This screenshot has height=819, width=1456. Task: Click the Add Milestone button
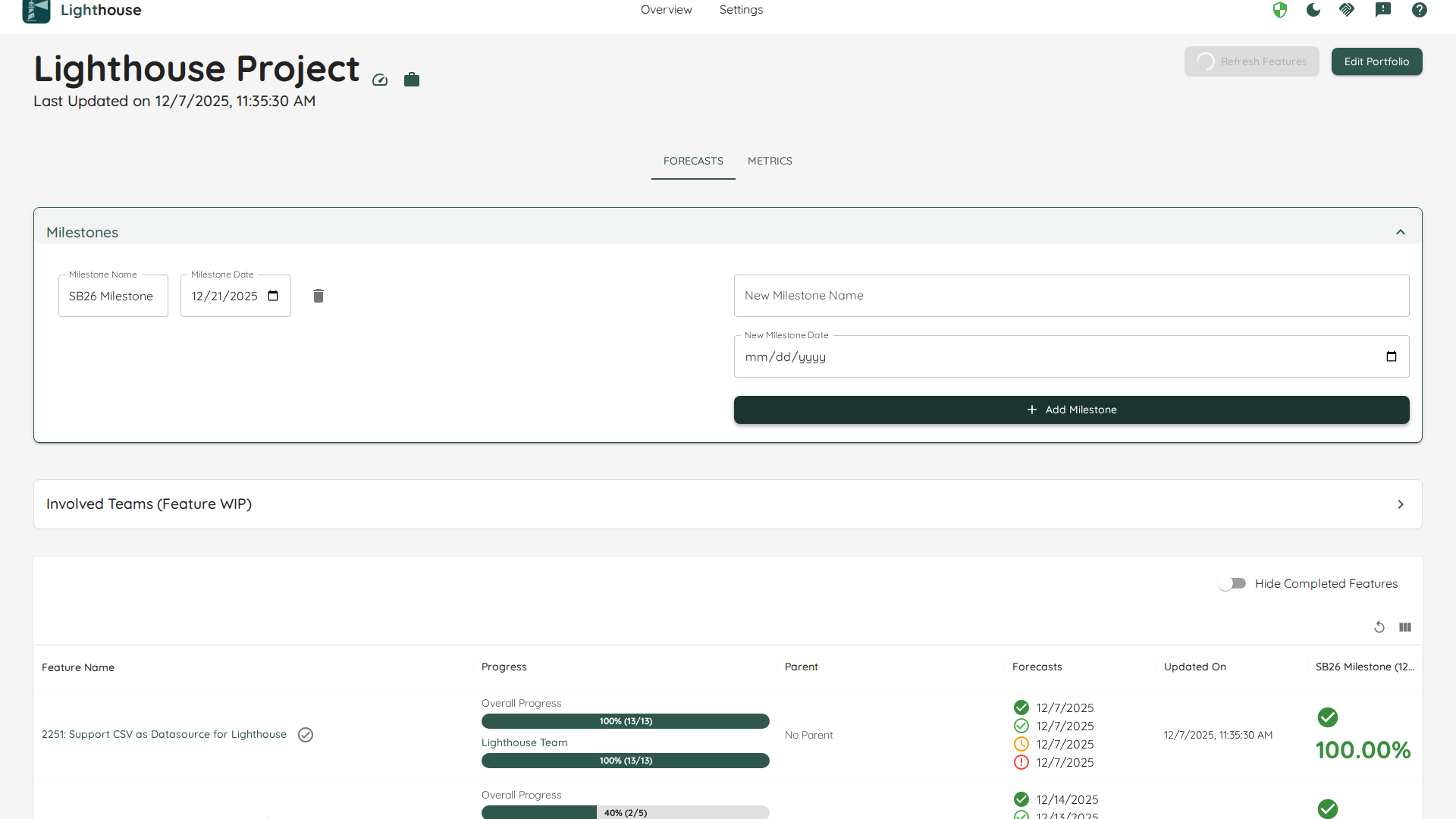(1072, 409)
